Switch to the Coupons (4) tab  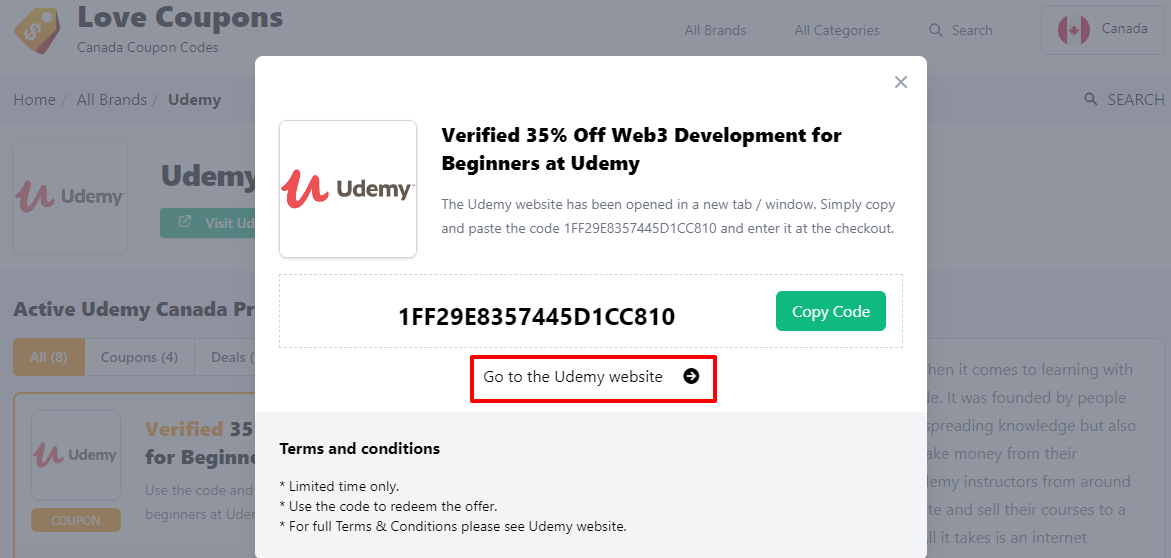point(139,357)
